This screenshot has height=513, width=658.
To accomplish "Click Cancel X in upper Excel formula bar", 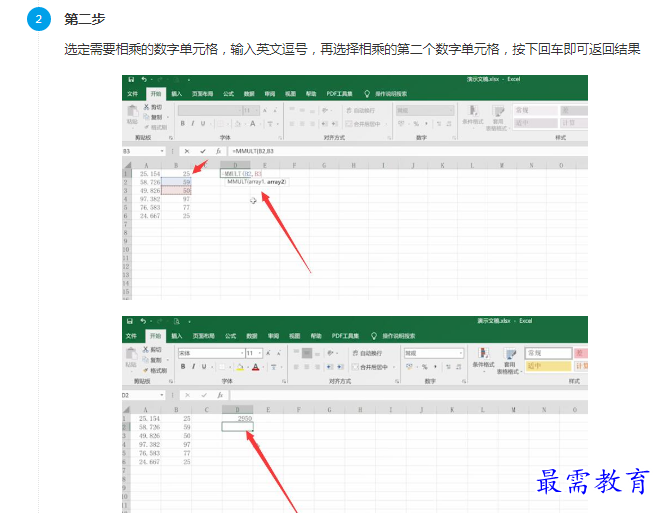I will pyautogui.click(x=187, y=151).
